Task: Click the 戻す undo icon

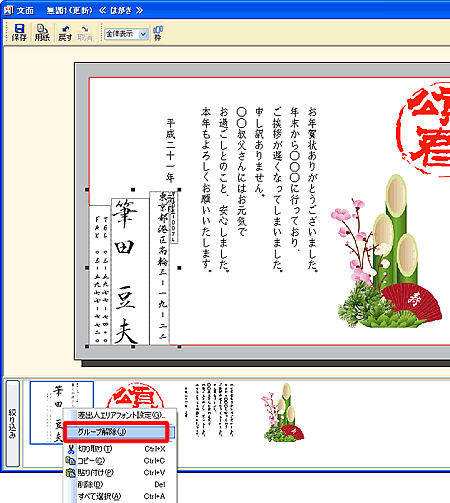Action: tap(65, 33)
